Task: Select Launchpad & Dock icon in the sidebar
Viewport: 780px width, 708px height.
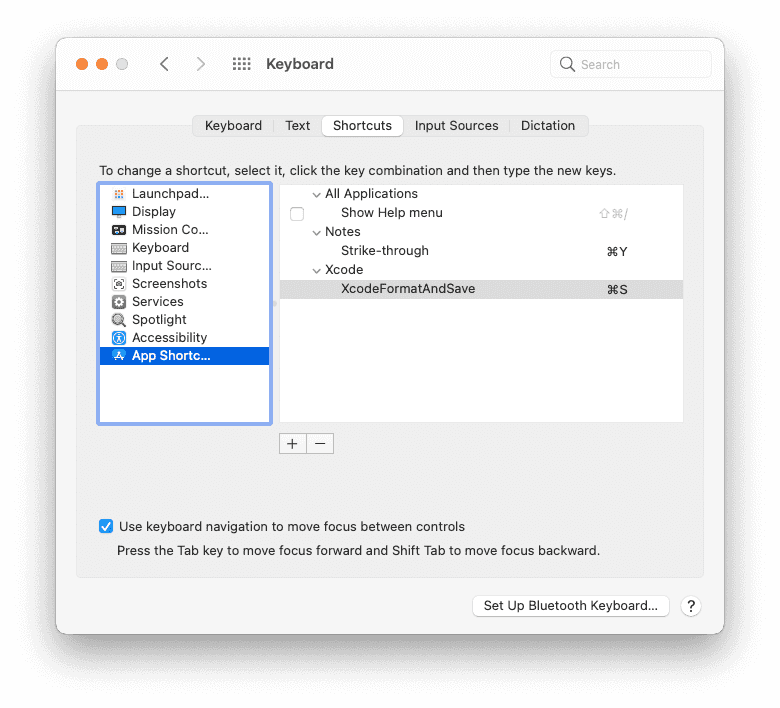Action: (x=119, y=194)
